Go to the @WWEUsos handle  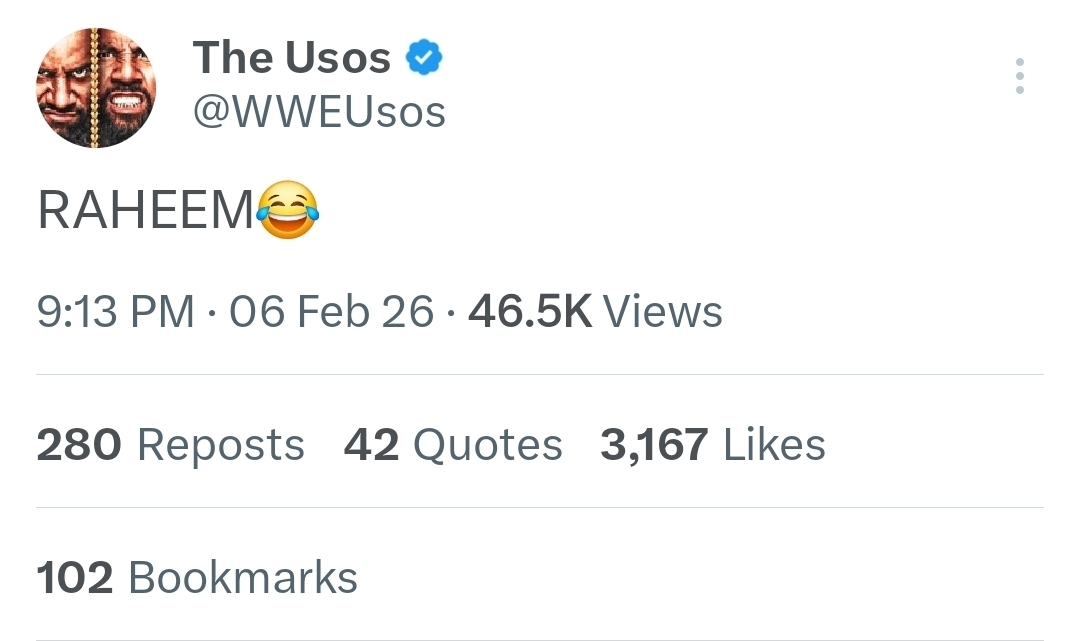(x=319, y=111)
